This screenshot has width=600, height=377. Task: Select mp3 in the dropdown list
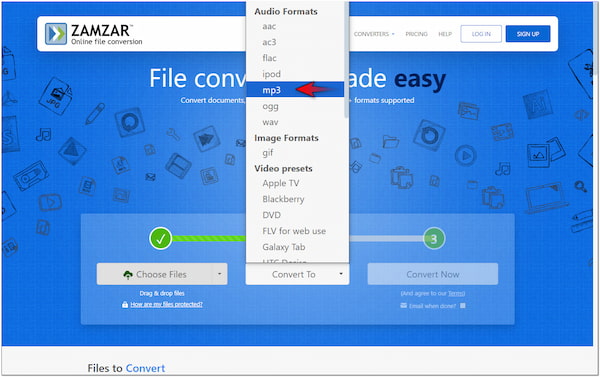(295, 90)
